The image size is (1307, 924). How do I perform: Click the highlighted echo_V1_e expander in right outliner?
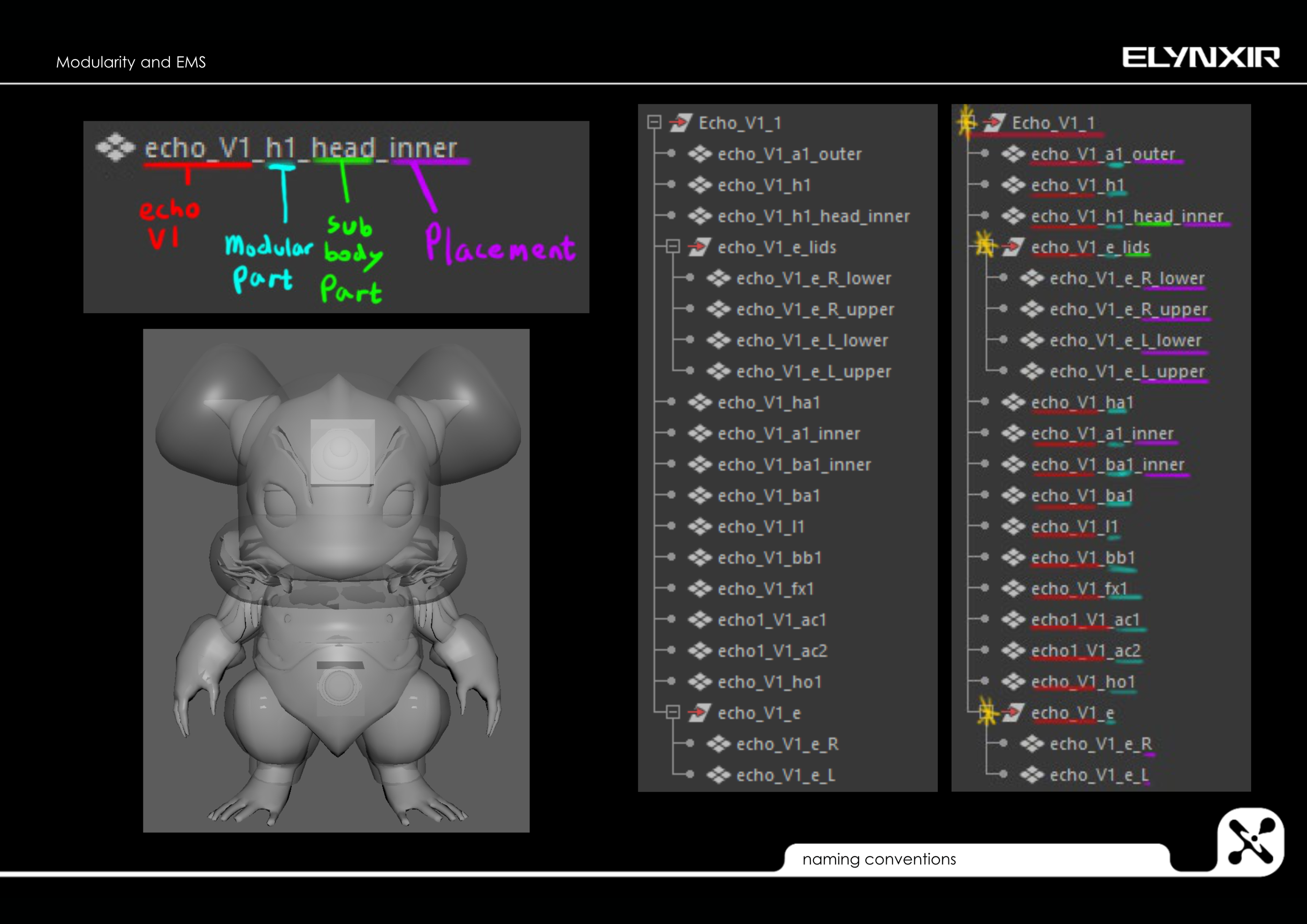point(987,712)
